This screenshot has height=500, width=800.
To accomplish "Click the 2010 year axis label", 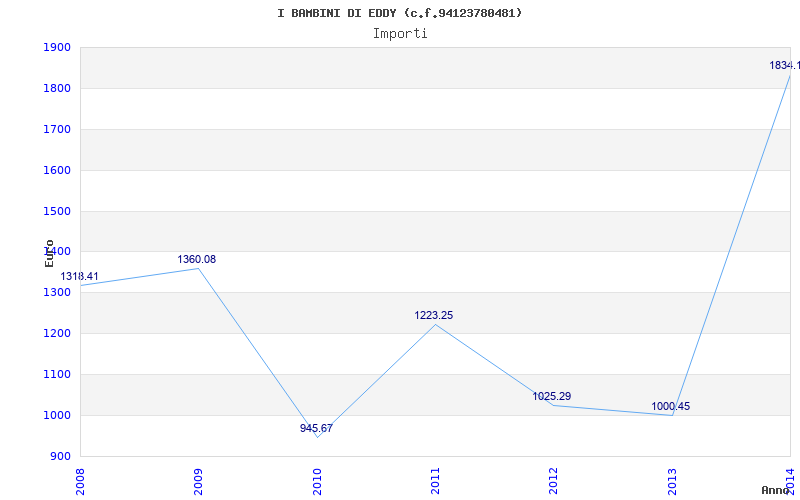I will point(317,481).
